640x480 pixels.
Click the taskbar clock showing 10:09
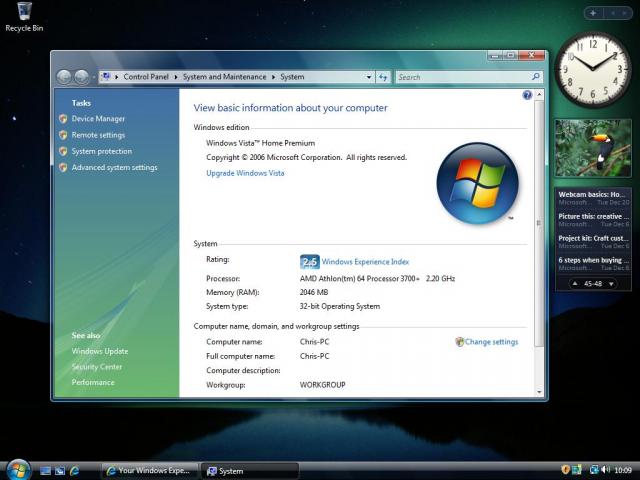[x=622, y=470]
